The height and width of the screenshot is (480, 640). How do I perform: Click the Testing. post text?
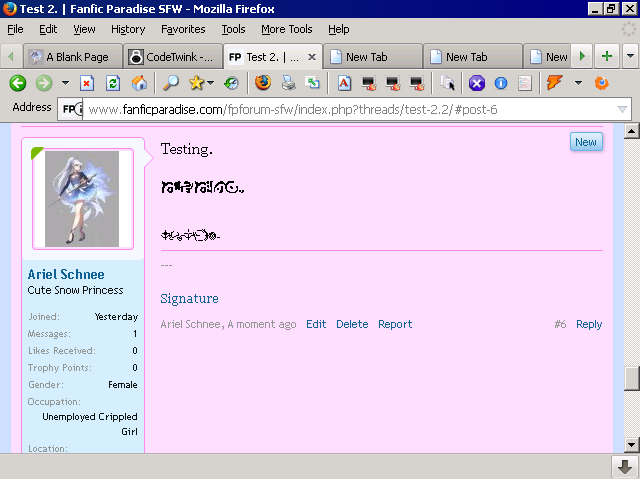click(x=187, y=149)
